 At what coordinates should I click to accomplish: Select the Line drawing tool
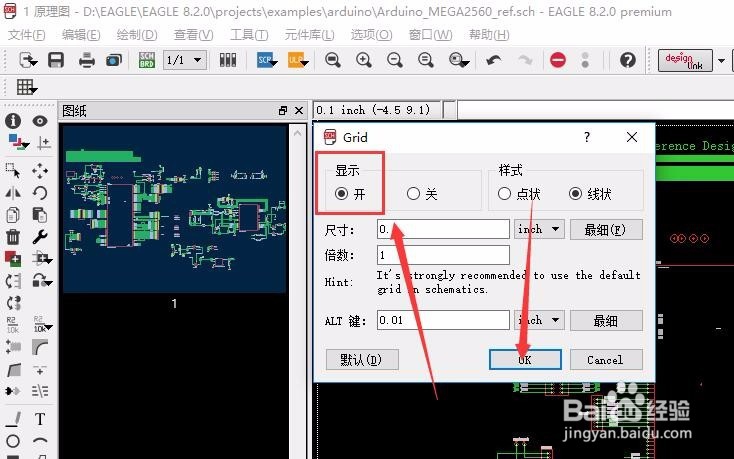click(x=13, y=419)
